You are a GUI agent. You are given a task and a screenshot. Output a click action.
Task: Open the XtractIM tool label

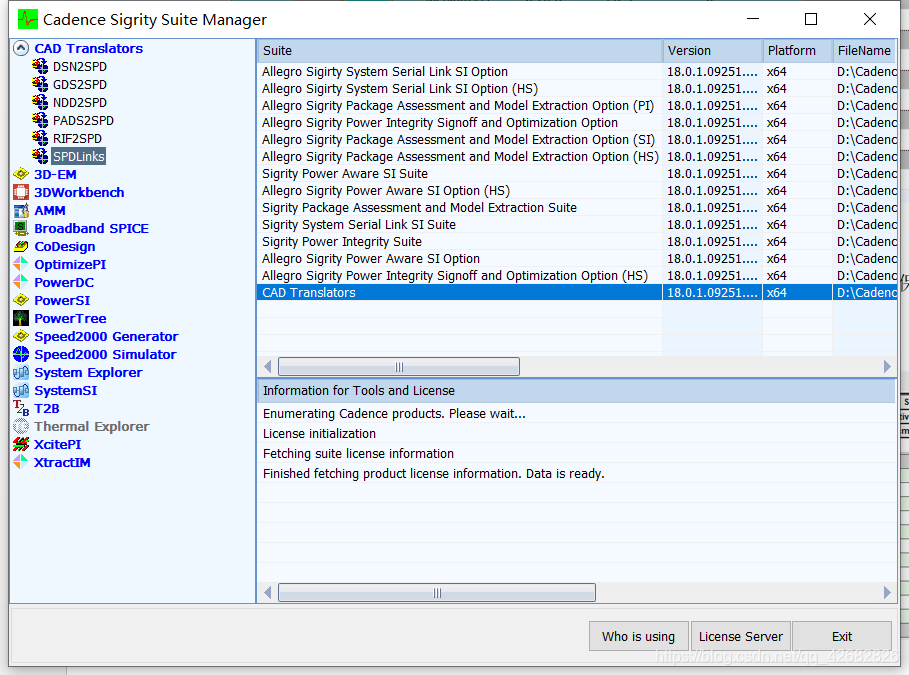point(62,462)
